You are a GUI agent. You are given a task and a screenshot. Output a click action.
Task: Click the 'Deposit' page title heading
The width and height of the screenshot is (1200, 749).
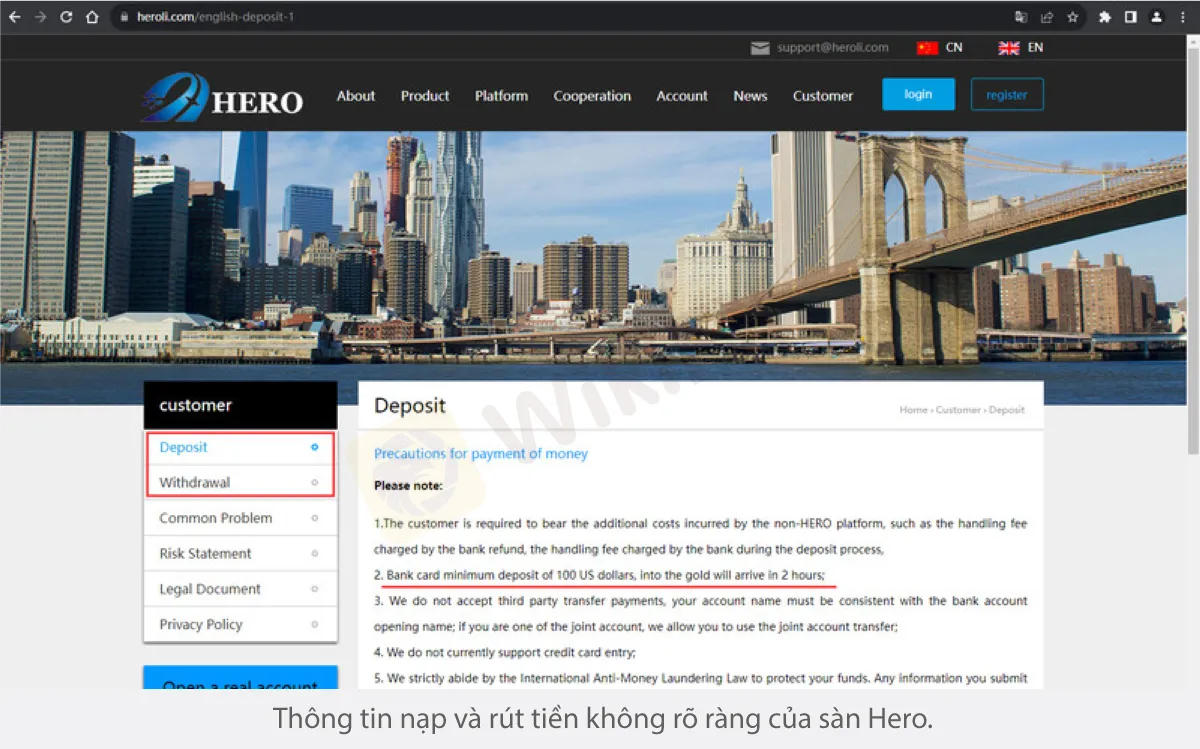coord(410,406)
